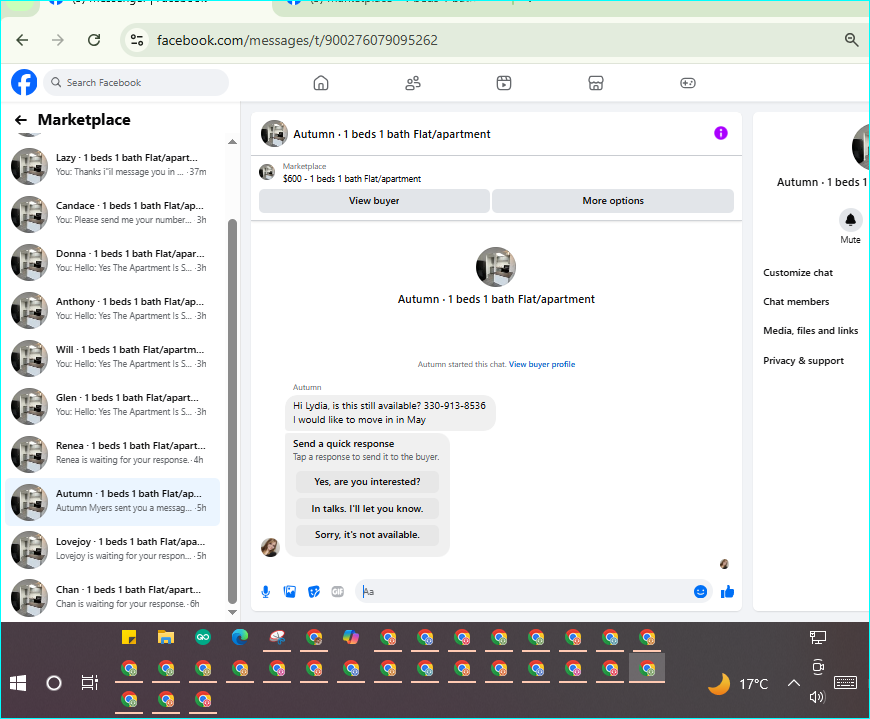The image size is (870, 719).
Task: Click the 17°C weather widget
Action: [x=739, y=683]
